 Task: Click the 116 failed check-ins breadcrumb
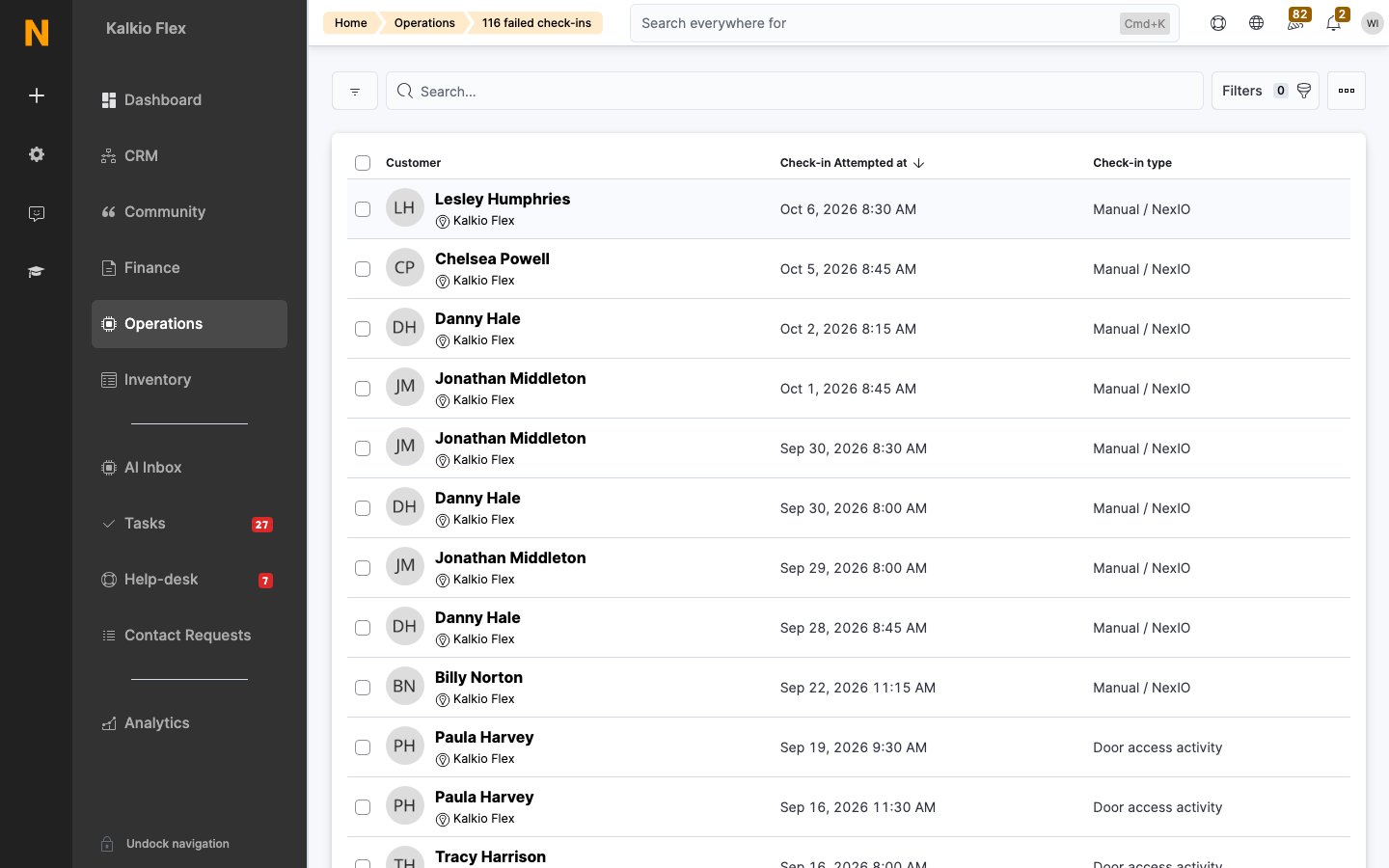click(536, 23)
